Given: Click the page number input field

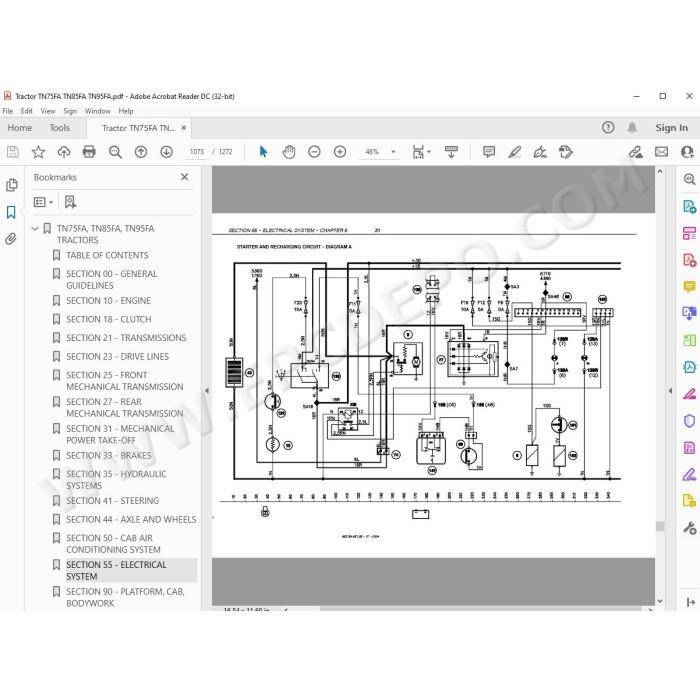Looking at the screenshot, I should pyautogui.click(x=196, y=152).
